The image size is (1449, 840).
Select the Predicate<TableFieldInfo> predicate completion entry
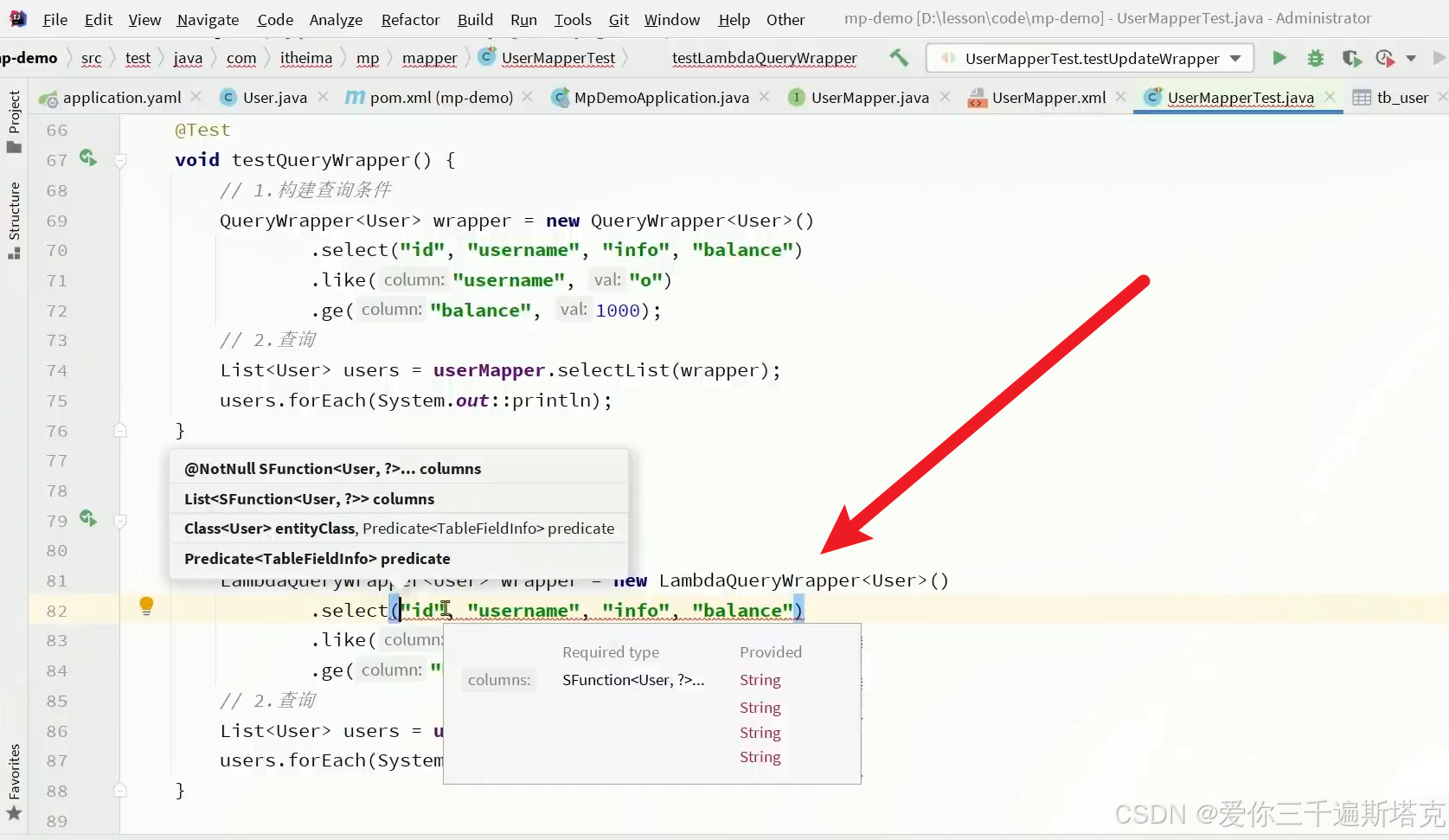317,558
